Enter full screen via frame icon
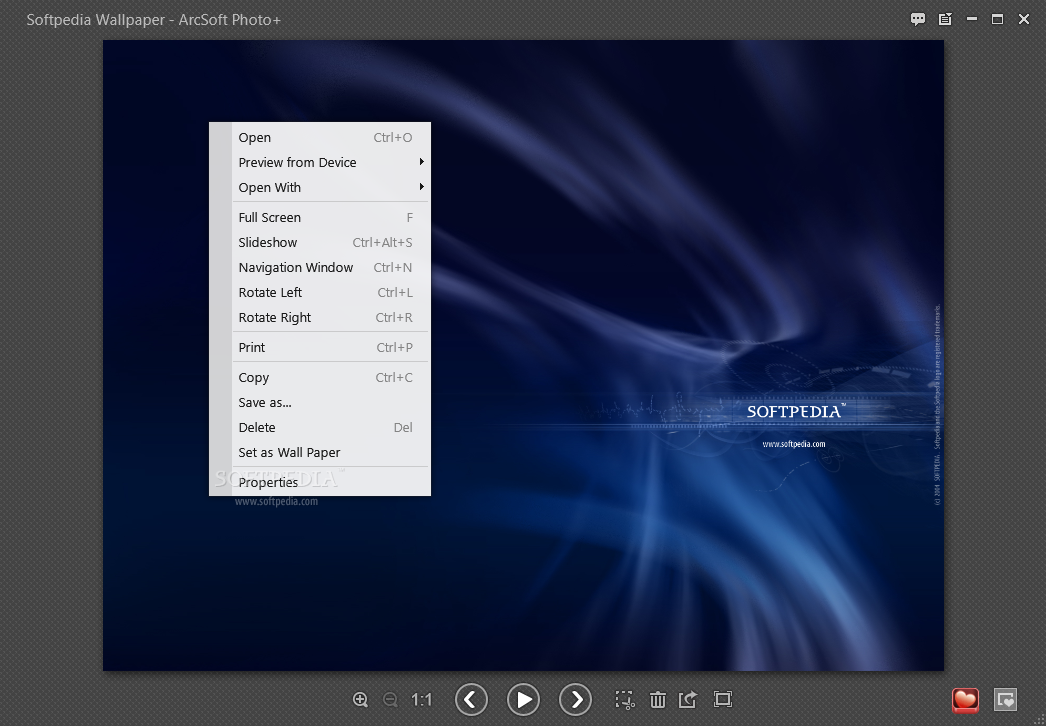Screen dimensions: 1046x726 722,699
